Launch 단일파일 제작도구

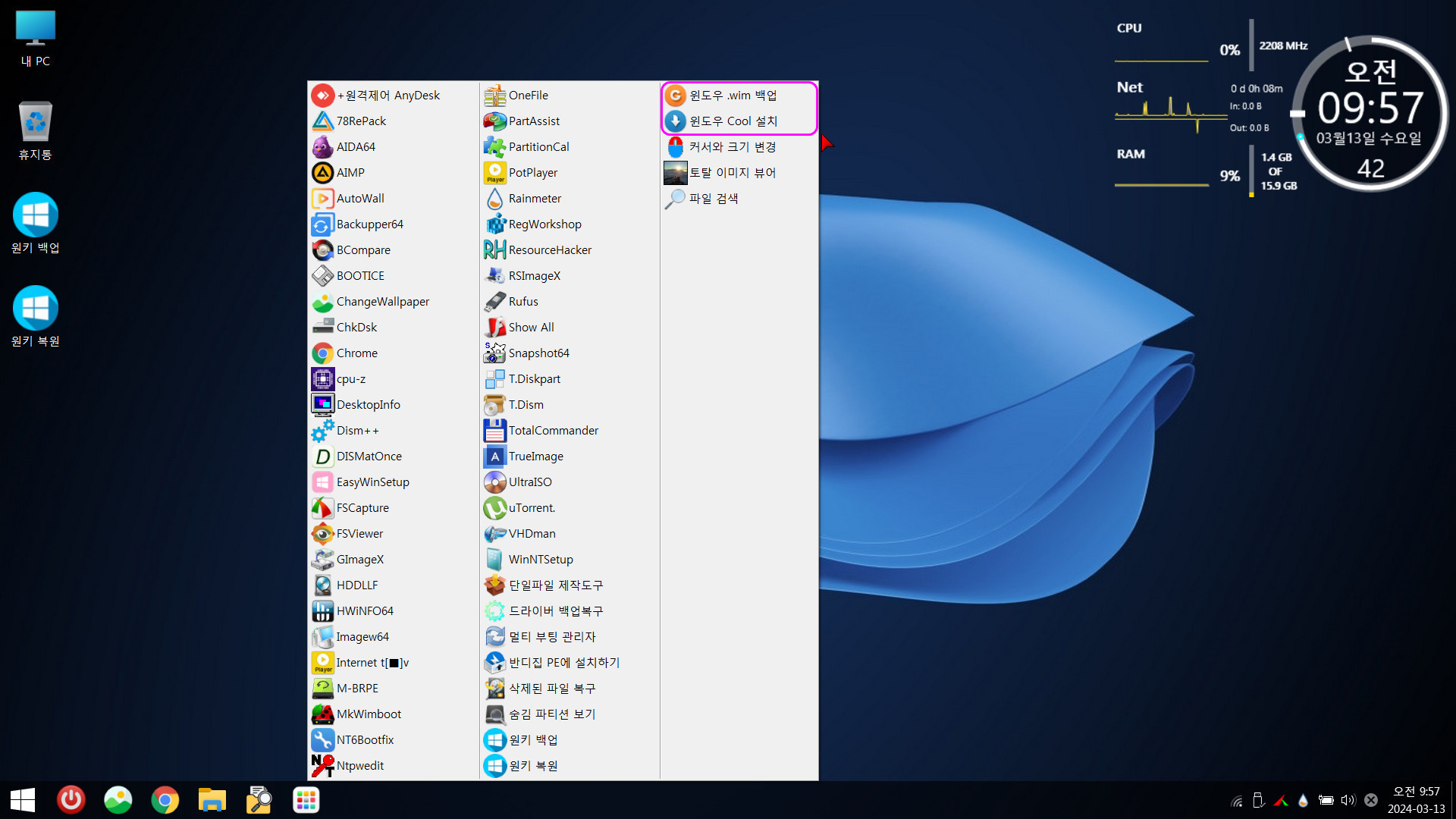[570, 585]
